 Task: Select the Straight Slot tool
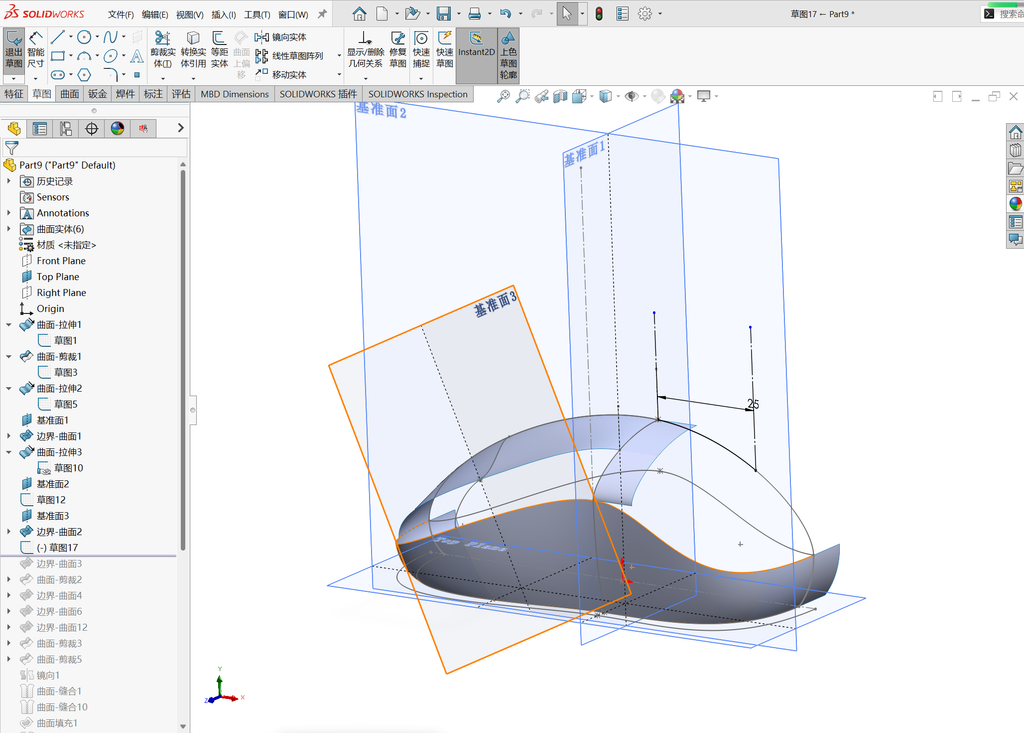tap(57, 74)
